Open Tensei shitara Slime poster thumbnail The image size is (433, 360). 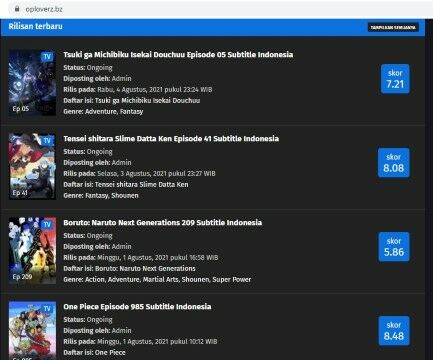coord(32,167)
